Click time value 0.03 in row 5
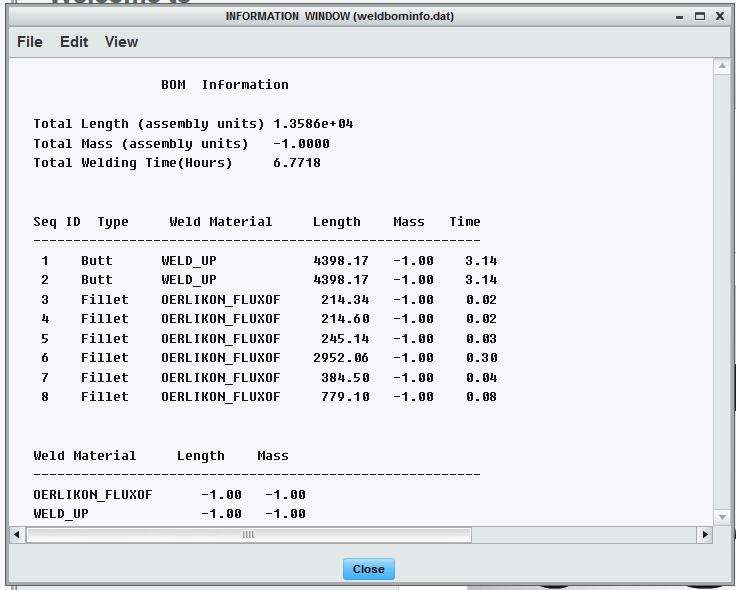736x590 pixels. (x=482, y=338)
